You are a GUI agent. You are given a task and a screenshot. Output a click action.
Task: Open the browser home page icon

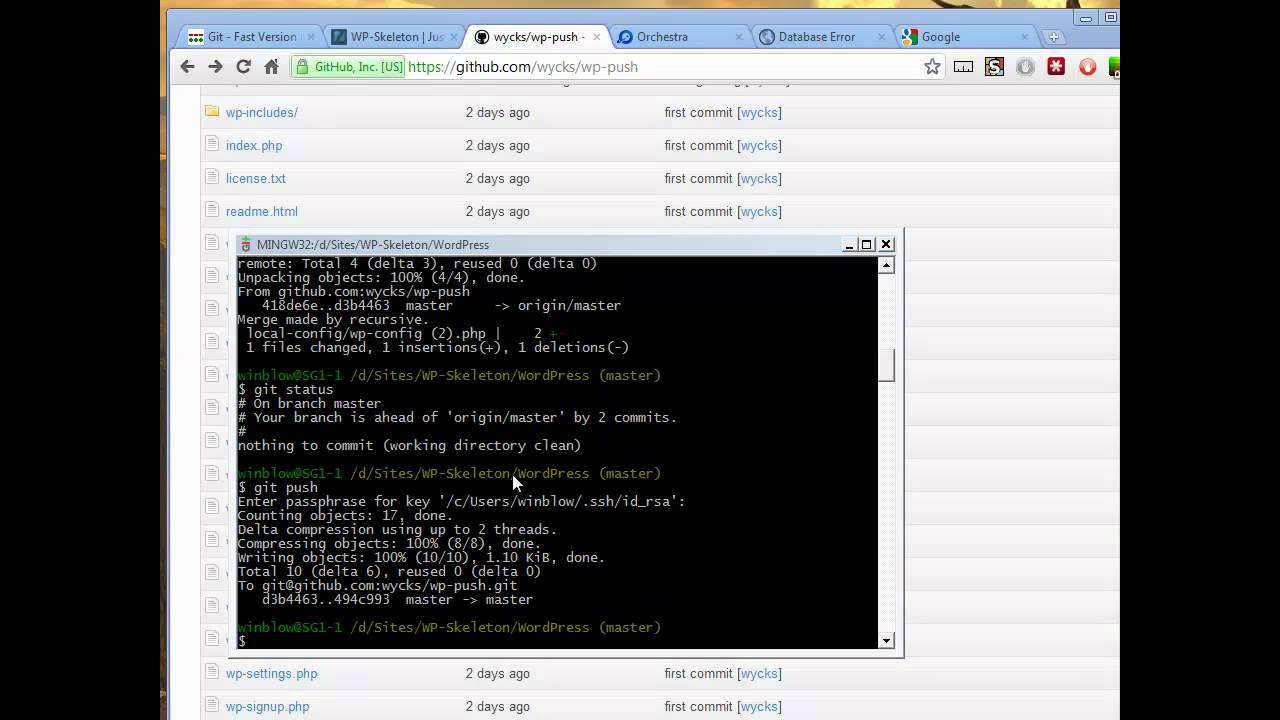(271, 66)
